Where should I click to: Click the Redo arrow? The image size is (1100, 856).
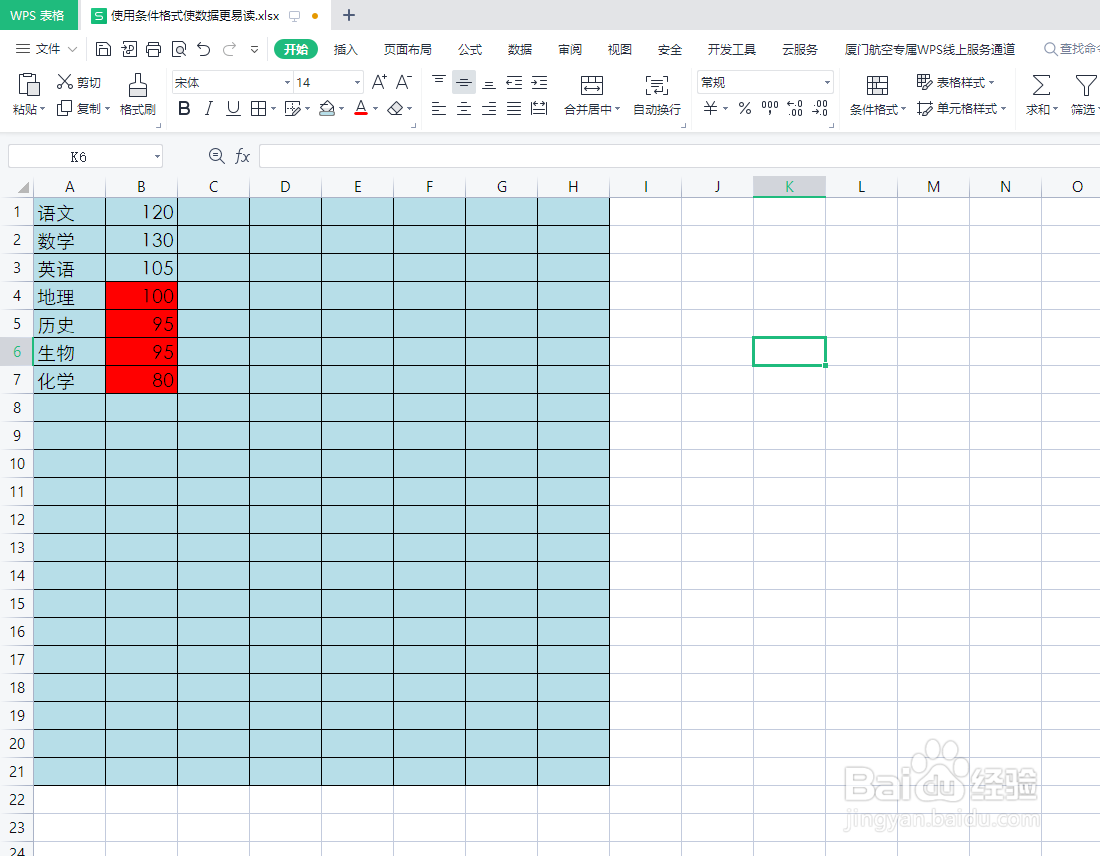(x=229, y=49)
